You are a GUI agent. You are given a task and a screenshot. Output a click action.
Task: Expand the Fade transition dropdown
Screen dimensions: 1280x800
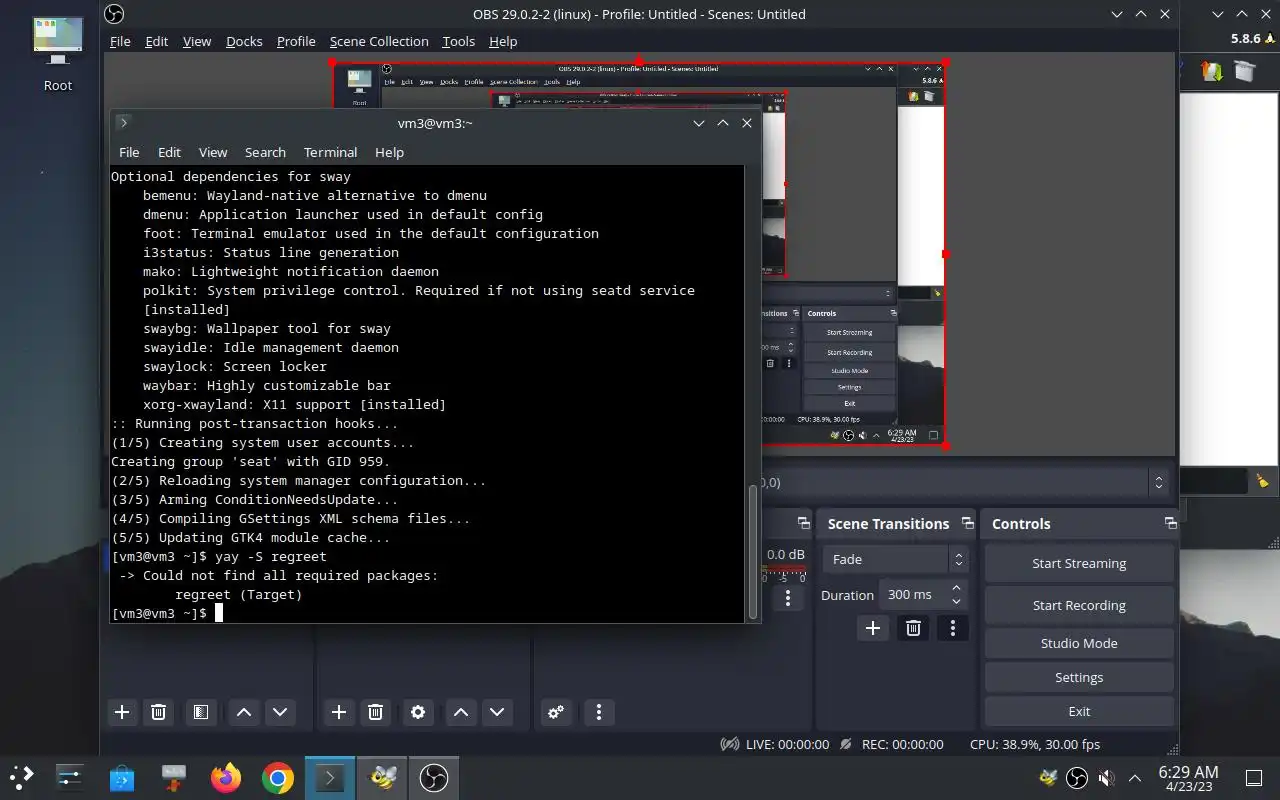pos(895,559)
